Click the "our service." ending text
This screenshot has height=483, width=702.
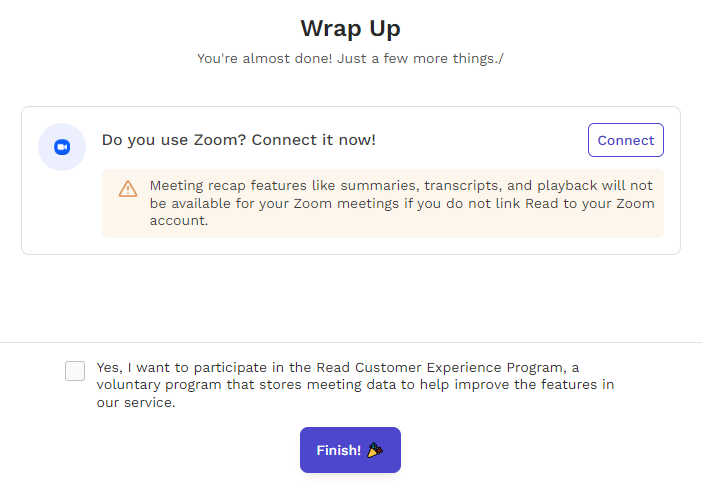136,402
